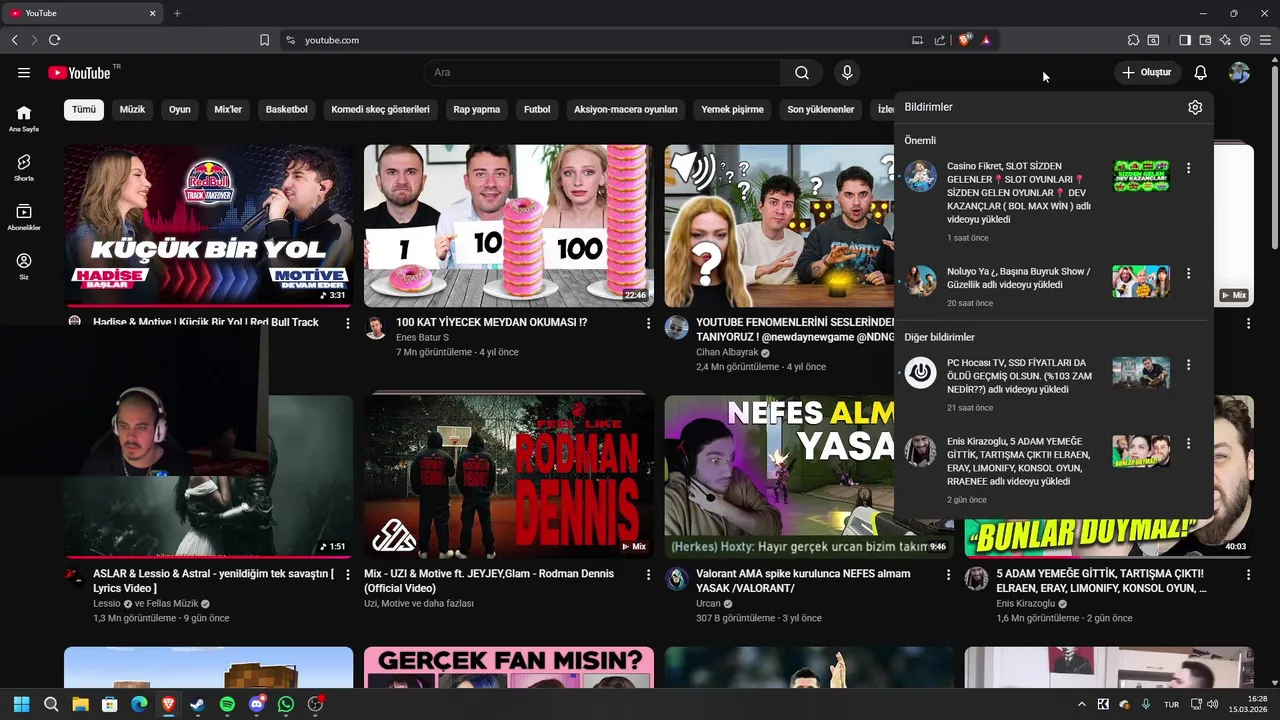
Task: Open notification settings gear in Bildirimler
Action: coord(1195,107)
